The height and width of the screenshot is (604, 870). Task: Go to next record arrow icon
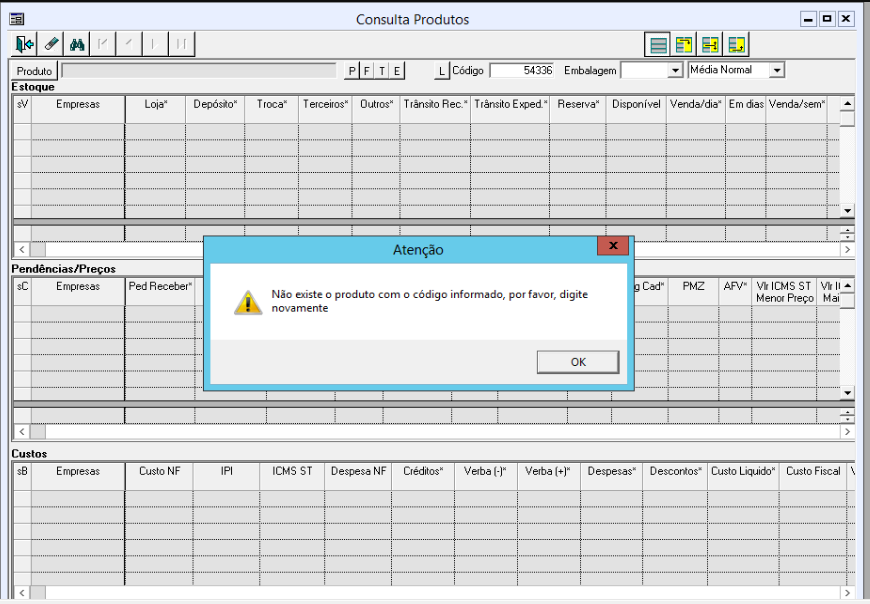(155, 44)
